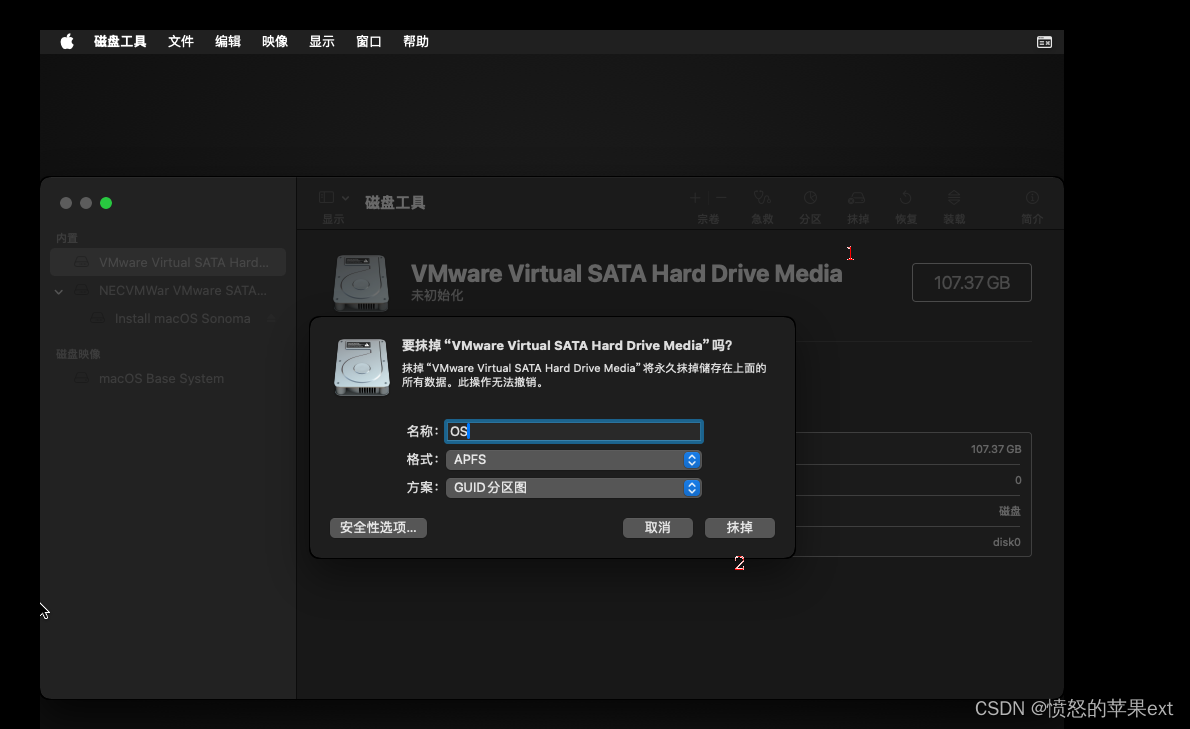Click the sidebar view toggle icon
The image size is (1190, 729).
(326, 198)
